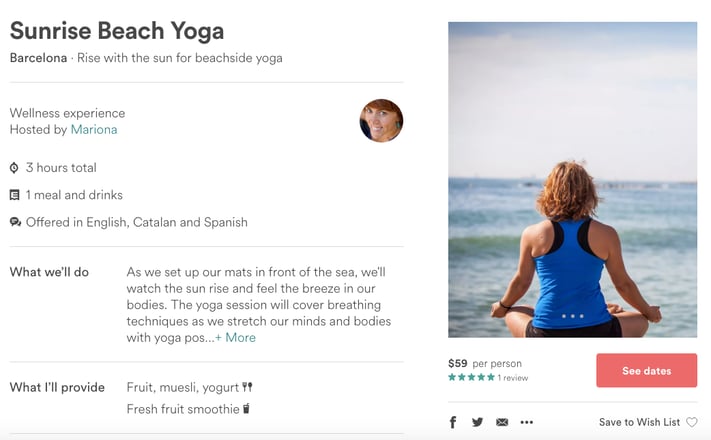This screenshot has width=711, height=440.
Task: Click the speech bubbles language icon
Action: click(x=15, y=222)
